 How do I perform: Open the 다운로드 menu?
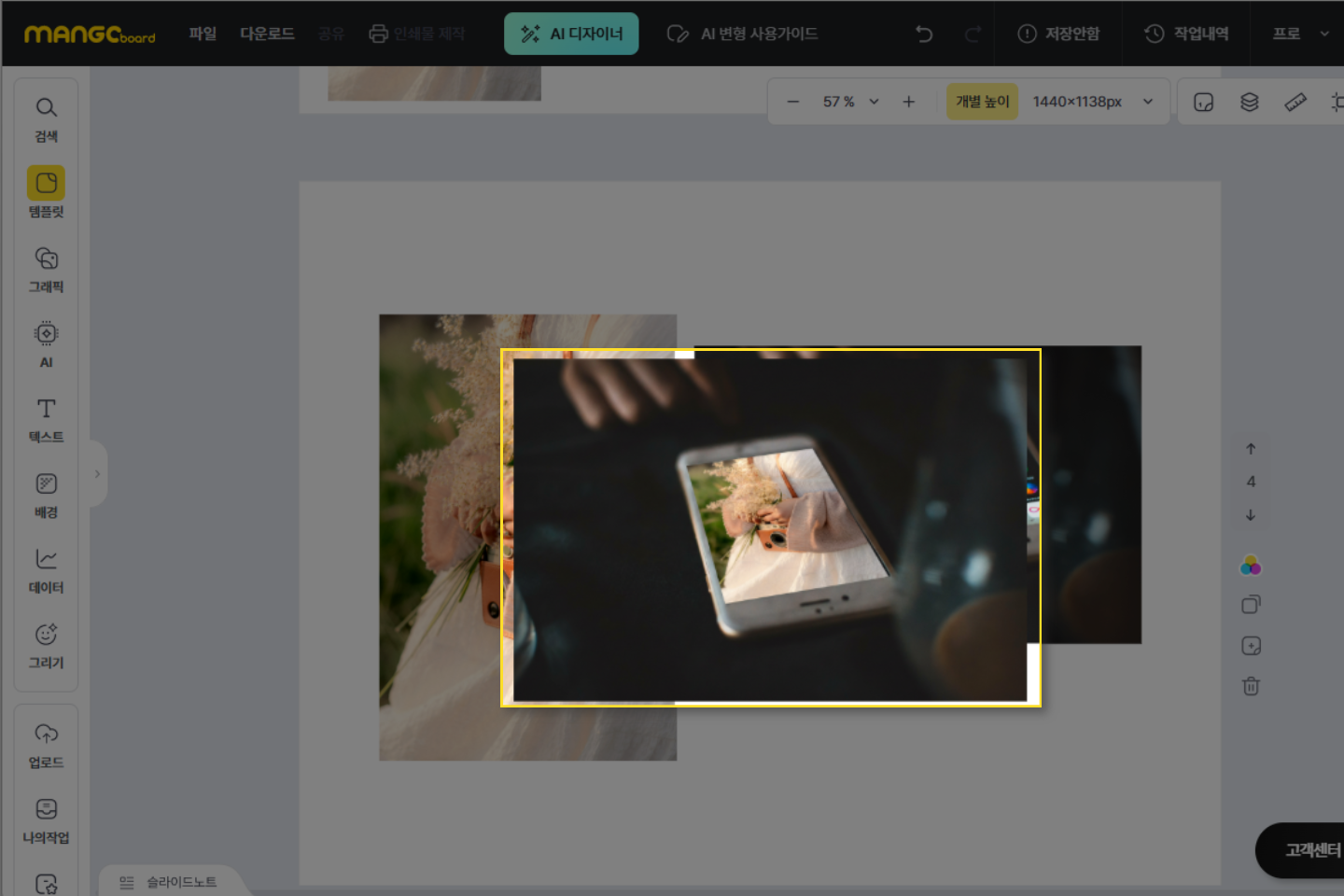(x=267, y=34)
